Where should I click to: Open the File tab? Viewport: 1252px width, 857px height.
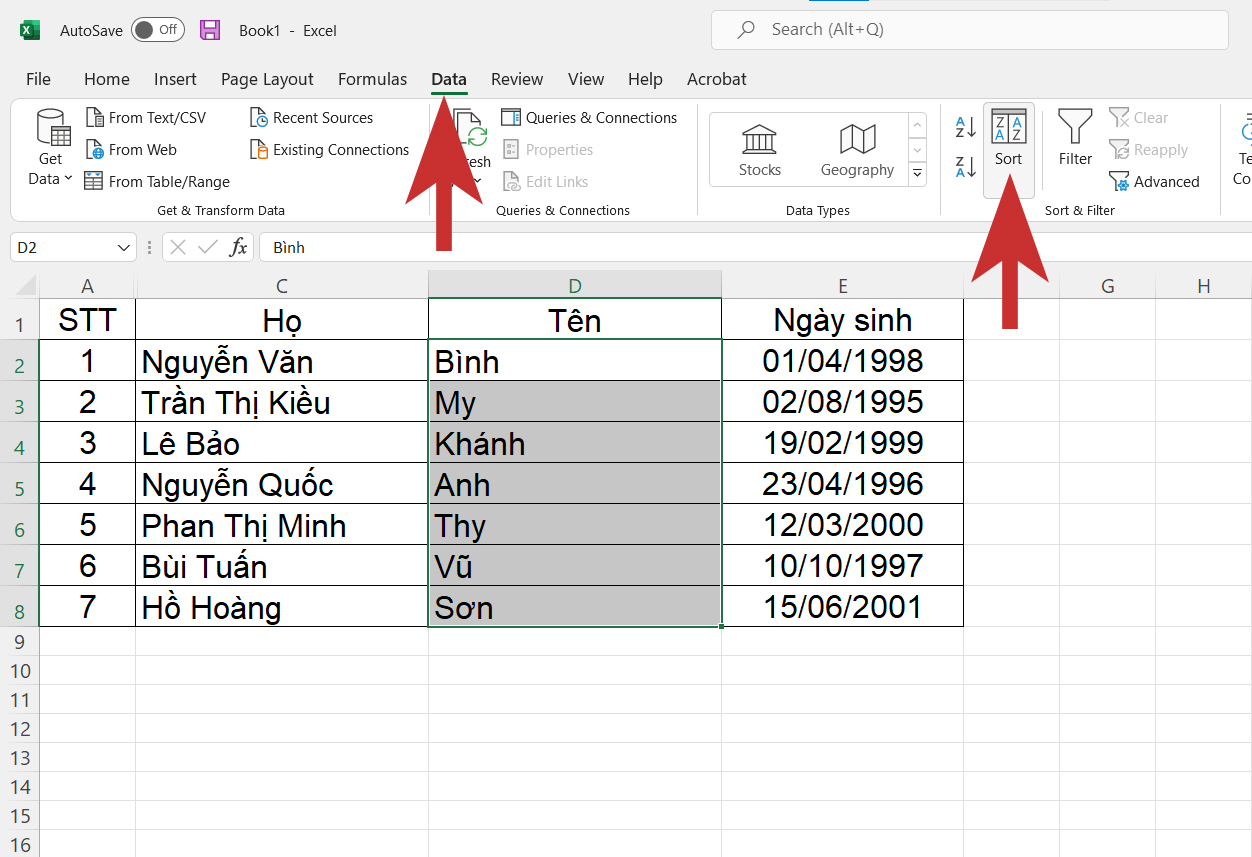click(38, 79)
